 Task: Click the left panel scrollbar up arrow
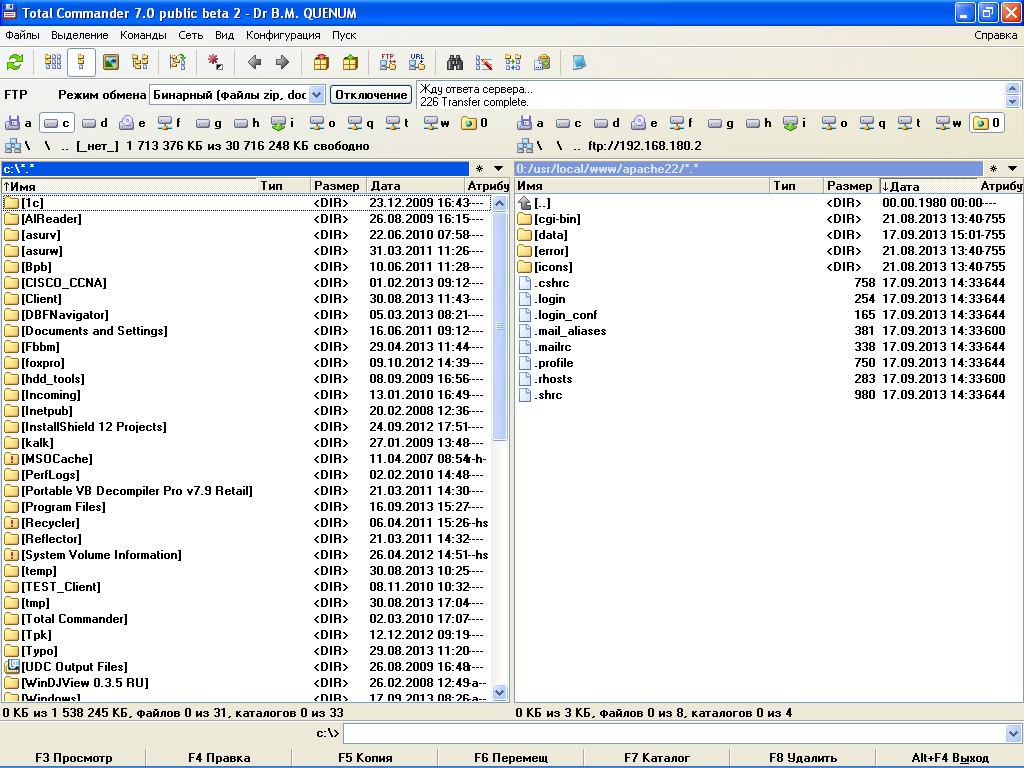(x=500, y=203)
